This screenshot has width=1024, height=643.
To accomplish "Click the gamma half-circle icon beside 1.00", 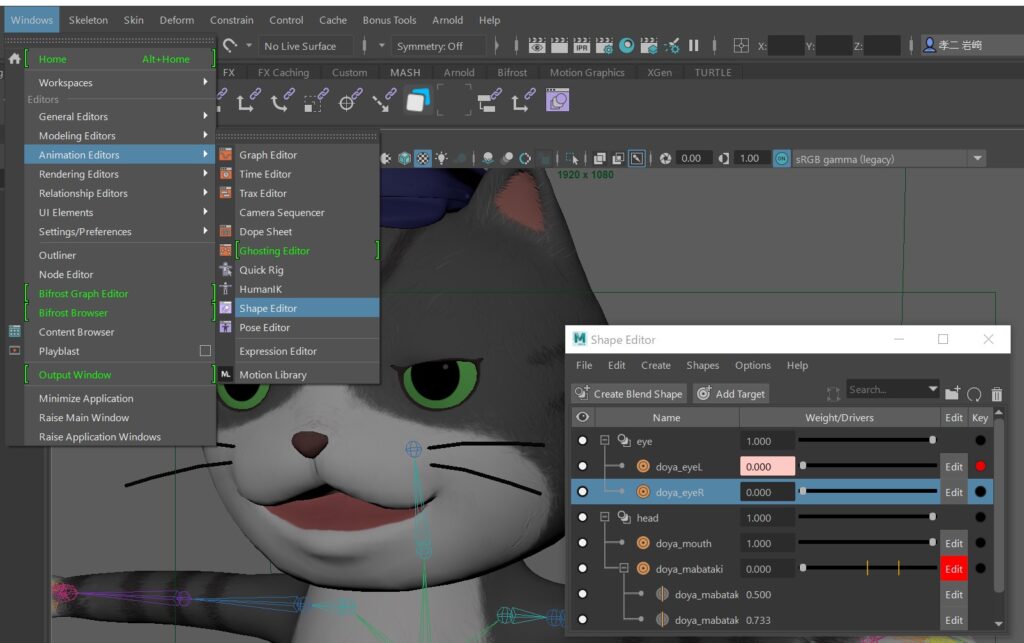I will (724, 158).
